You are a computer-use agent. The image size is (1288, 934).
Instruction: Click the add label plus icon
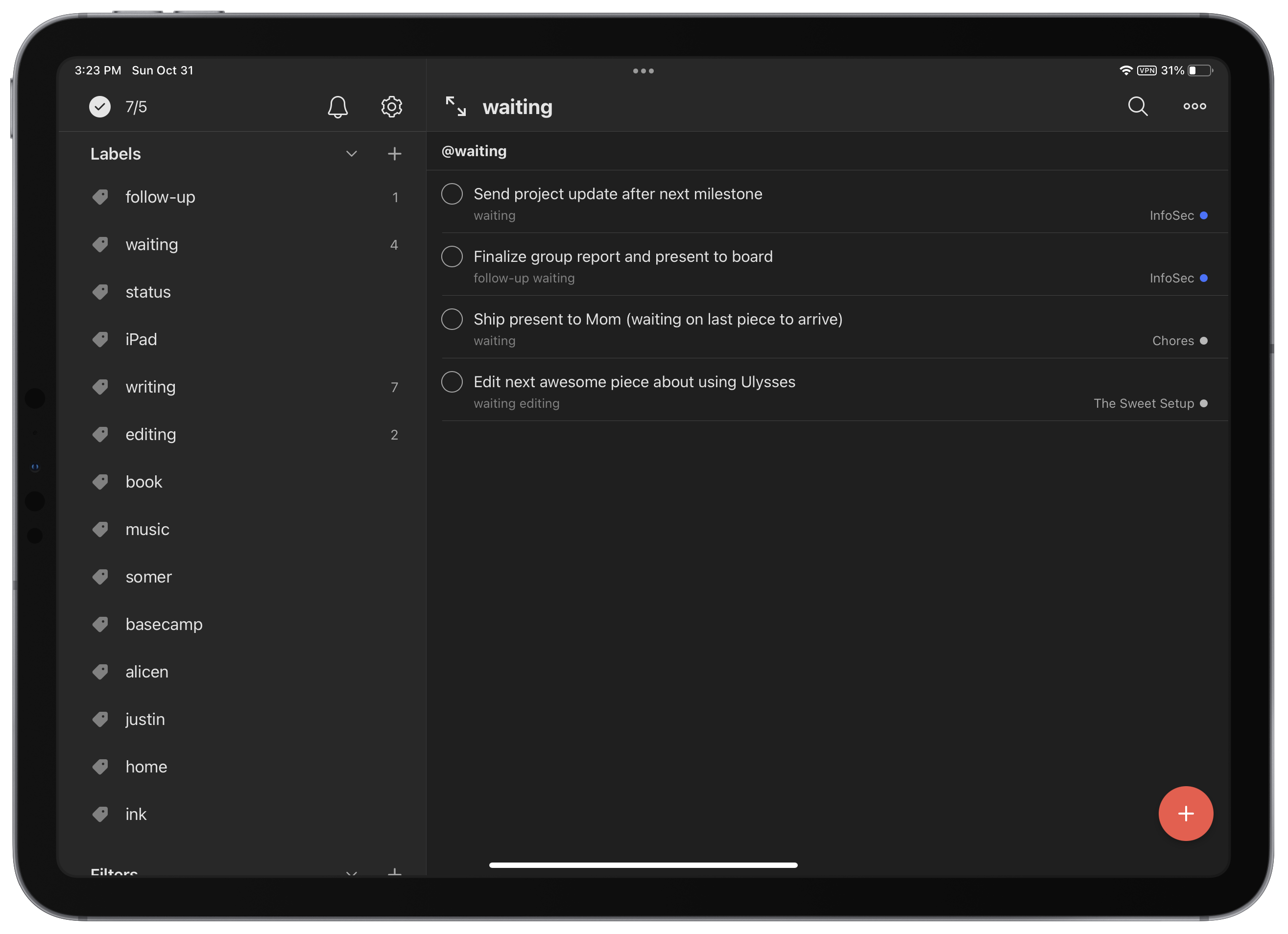395,153
